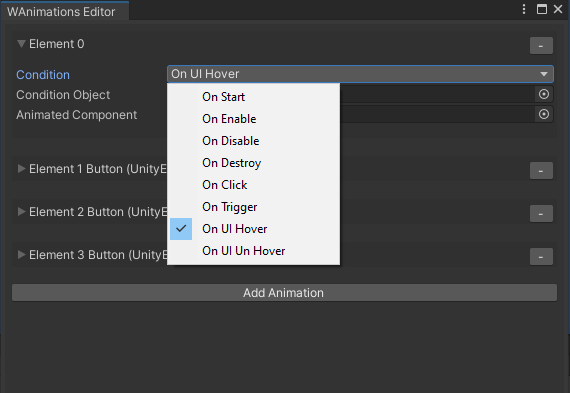Image resolution: width=570 pixels, height=393 pixels.
Task: Remove Element 0 with its minus button
Action: coord(541,45)
